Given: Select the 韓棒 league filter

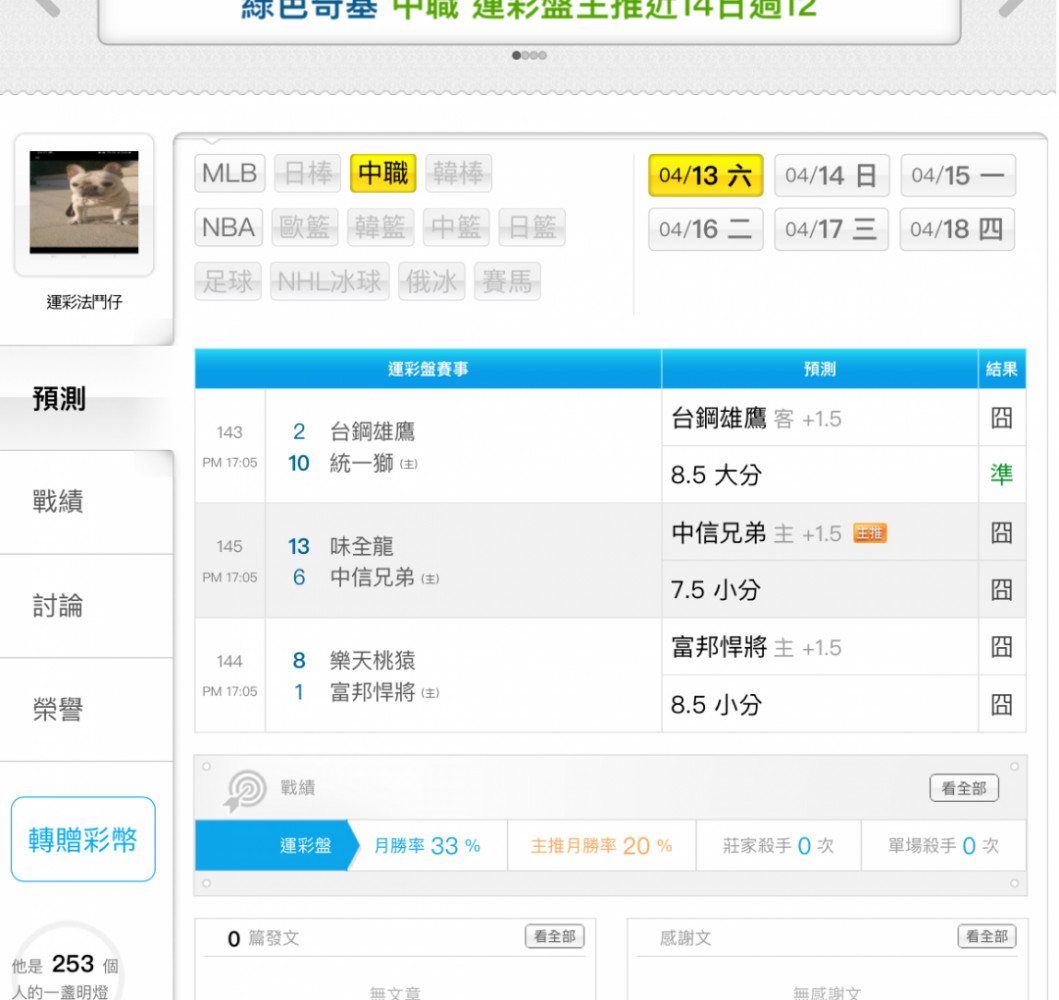Looking at the screenshot, I should point(459,174).
